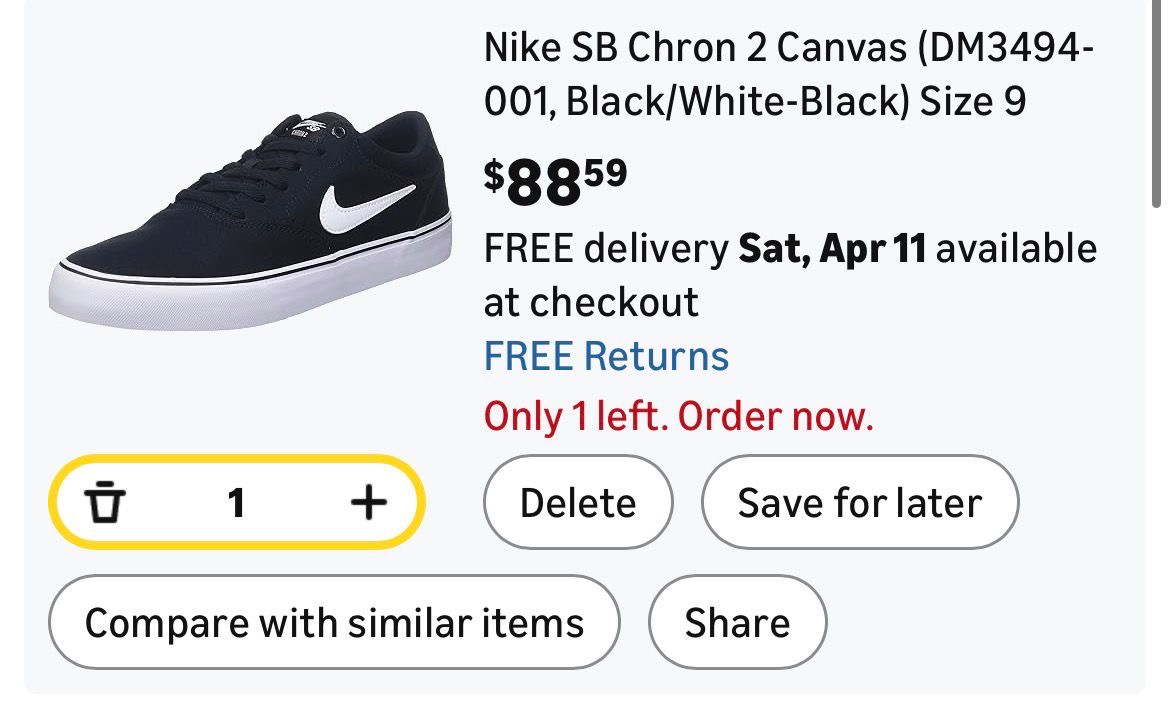This screenshot has width=1170, height=710.
Task: Tap the Share button
Action: tap(737, 623)
